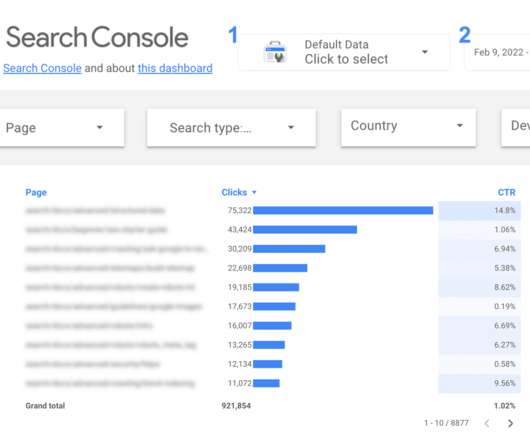Viewport: 530px width, 442px height.
Task: Click the 8.62% CTR cell
Action: (x=479, y=287)
